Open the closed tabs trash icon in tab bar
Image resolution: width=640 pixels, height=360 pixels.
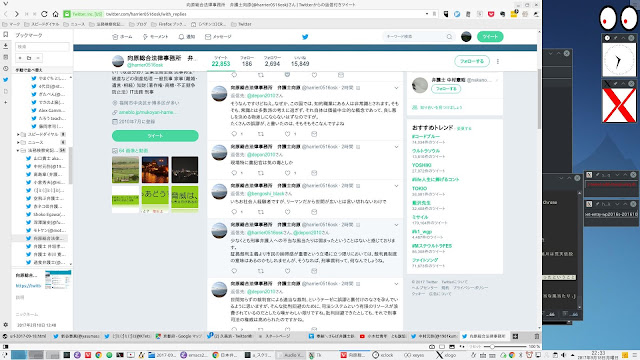coord(537,336)
